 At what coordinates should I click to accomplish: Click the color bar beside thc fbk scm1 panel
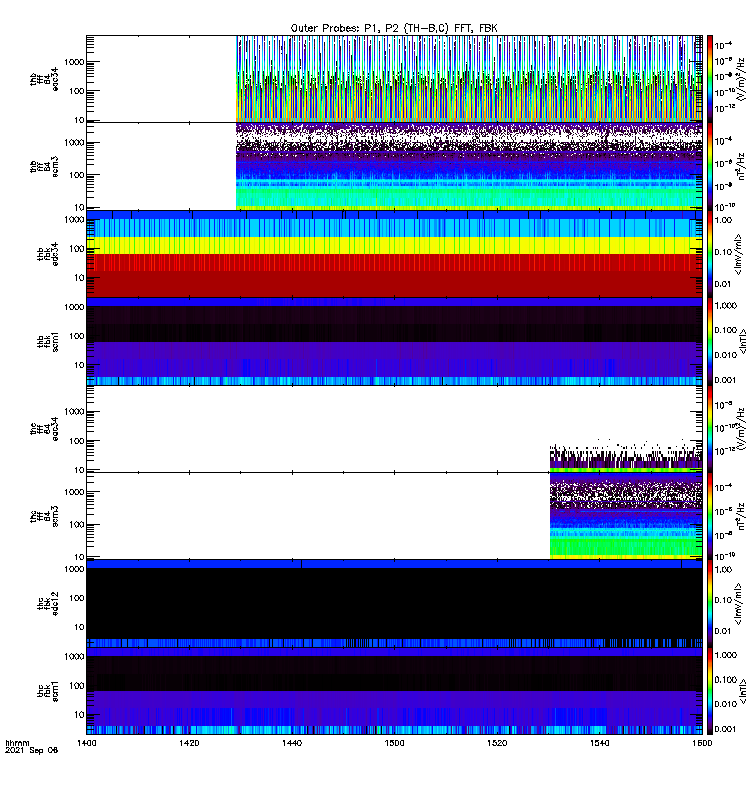point(709,691)
